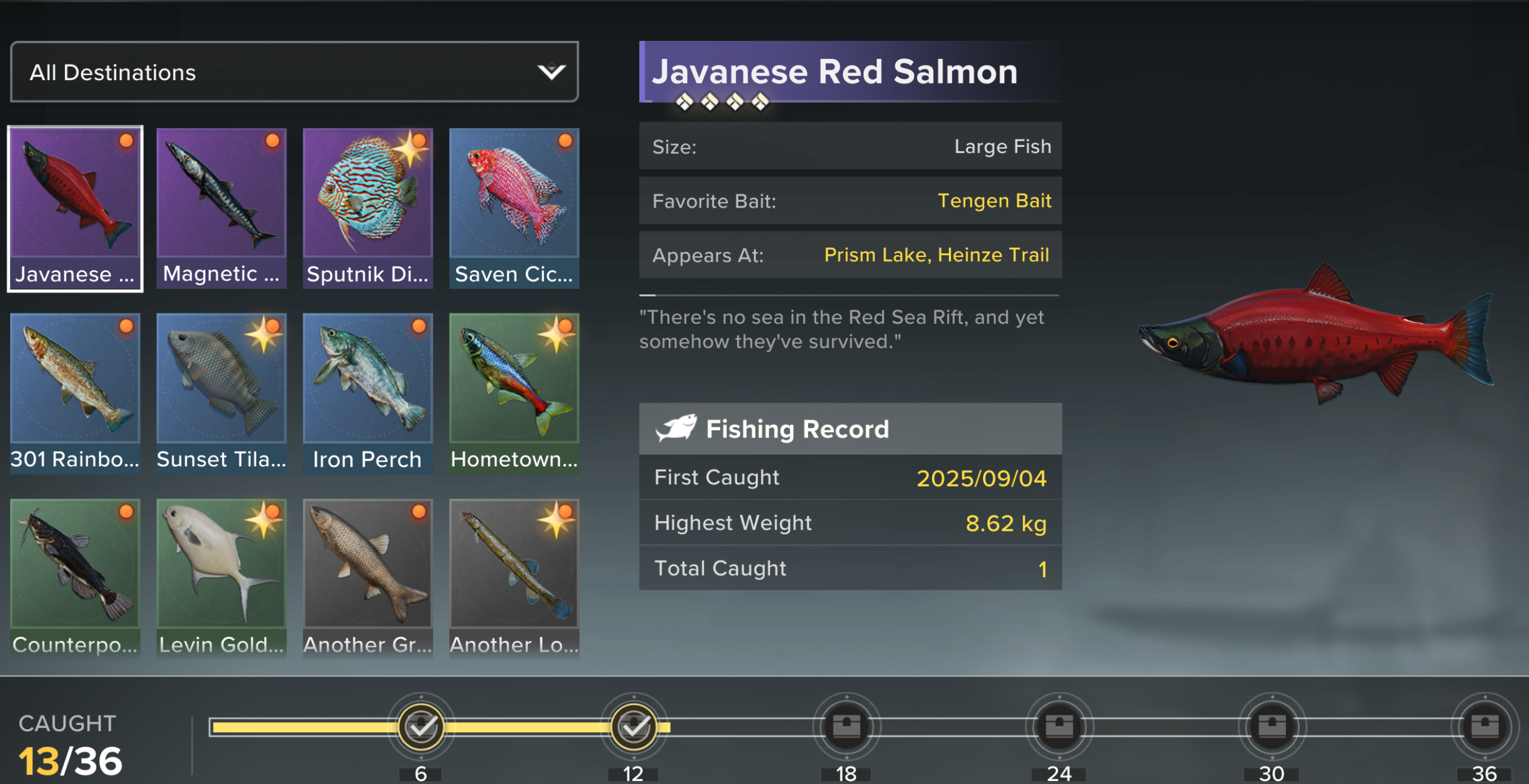Open the Levin Gold fish entry
The height and width of the screenshot is (784, 1529).
pos(221,579)
